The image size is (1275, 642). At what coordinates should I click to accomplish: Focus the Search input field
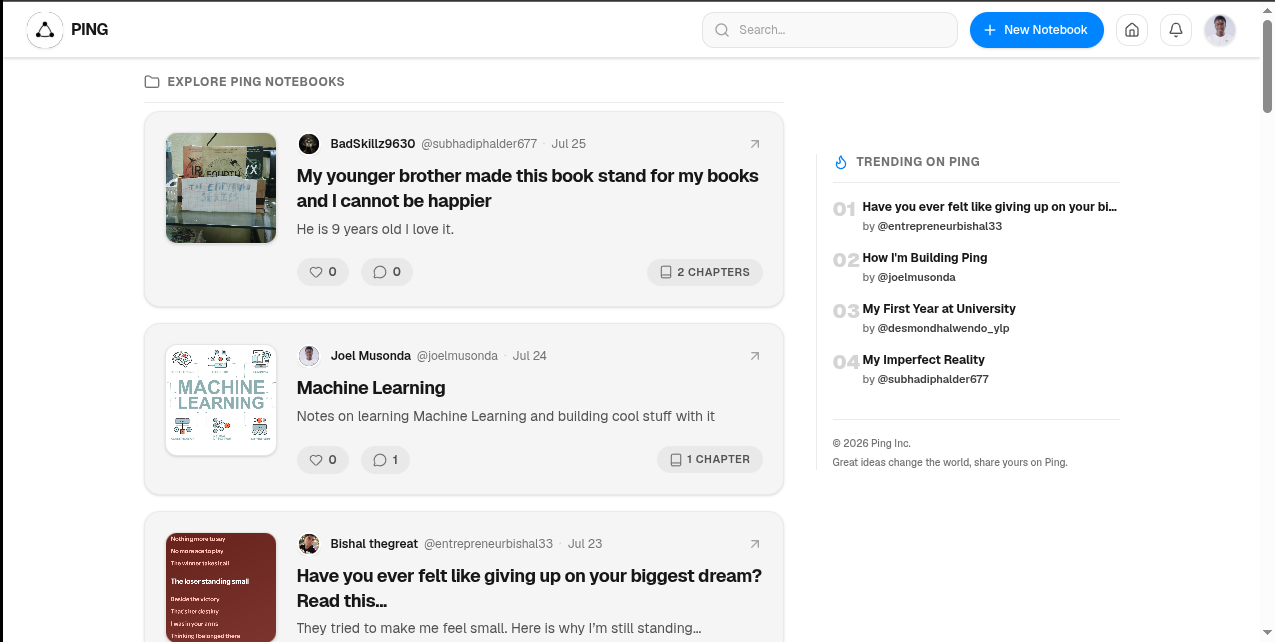coord(830,30)
